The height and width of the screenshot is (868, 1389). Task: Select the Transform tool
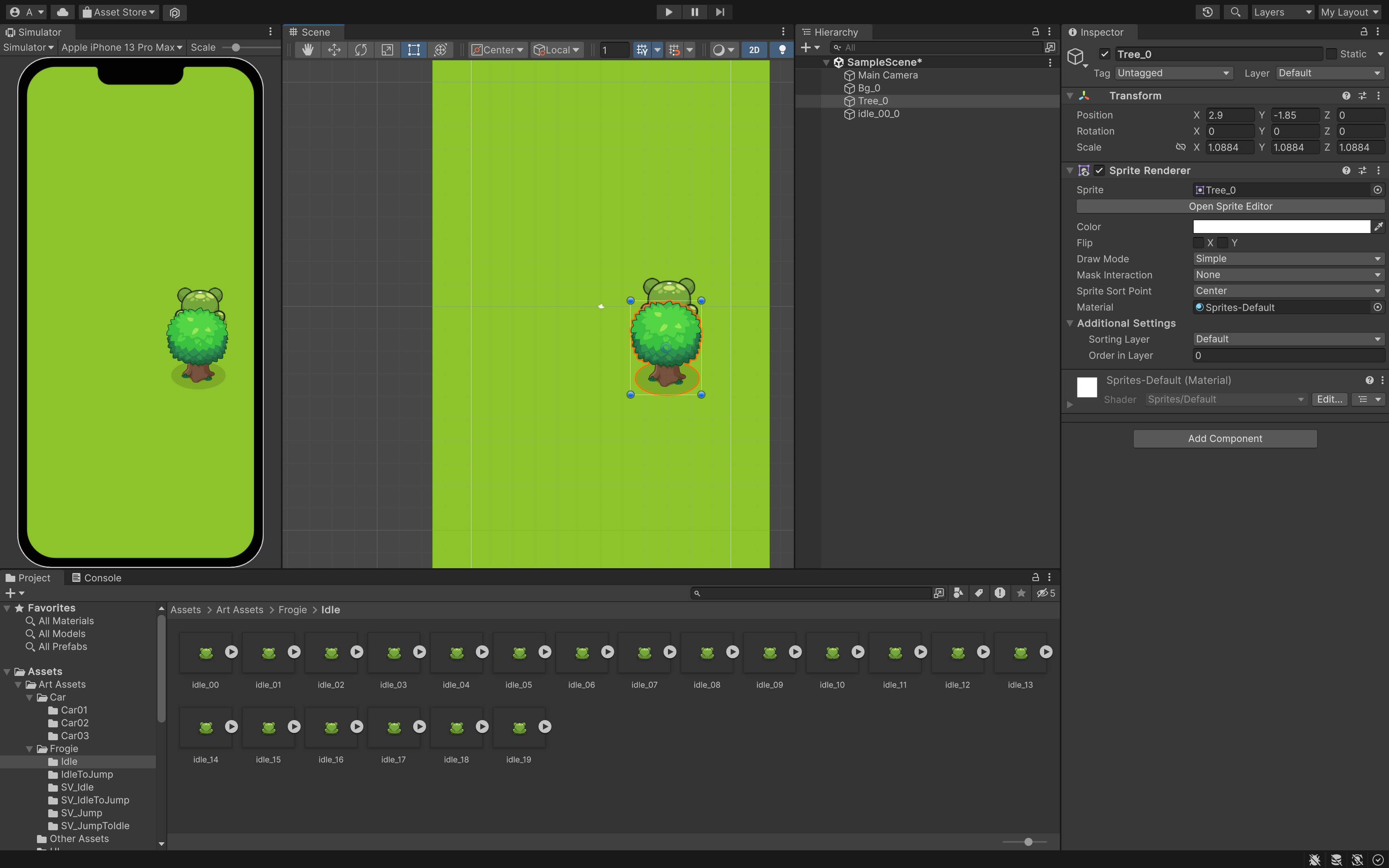pos(440,50)
